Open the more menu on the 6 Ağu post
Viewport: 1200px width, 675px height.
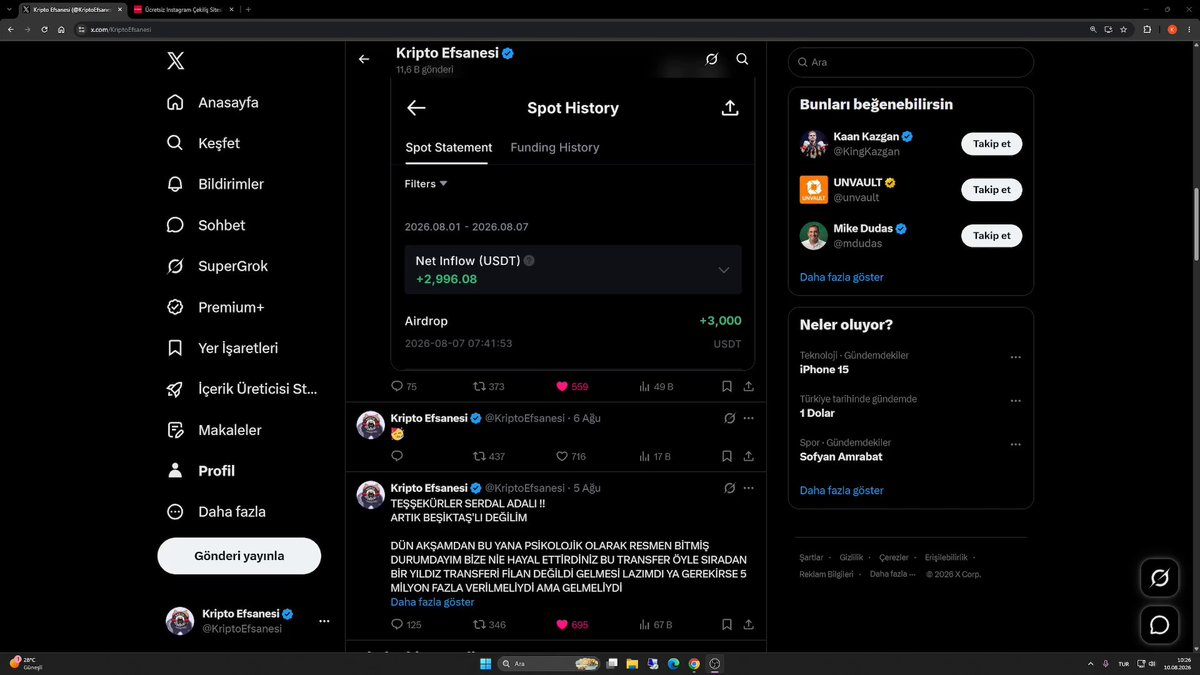(748, 418)
